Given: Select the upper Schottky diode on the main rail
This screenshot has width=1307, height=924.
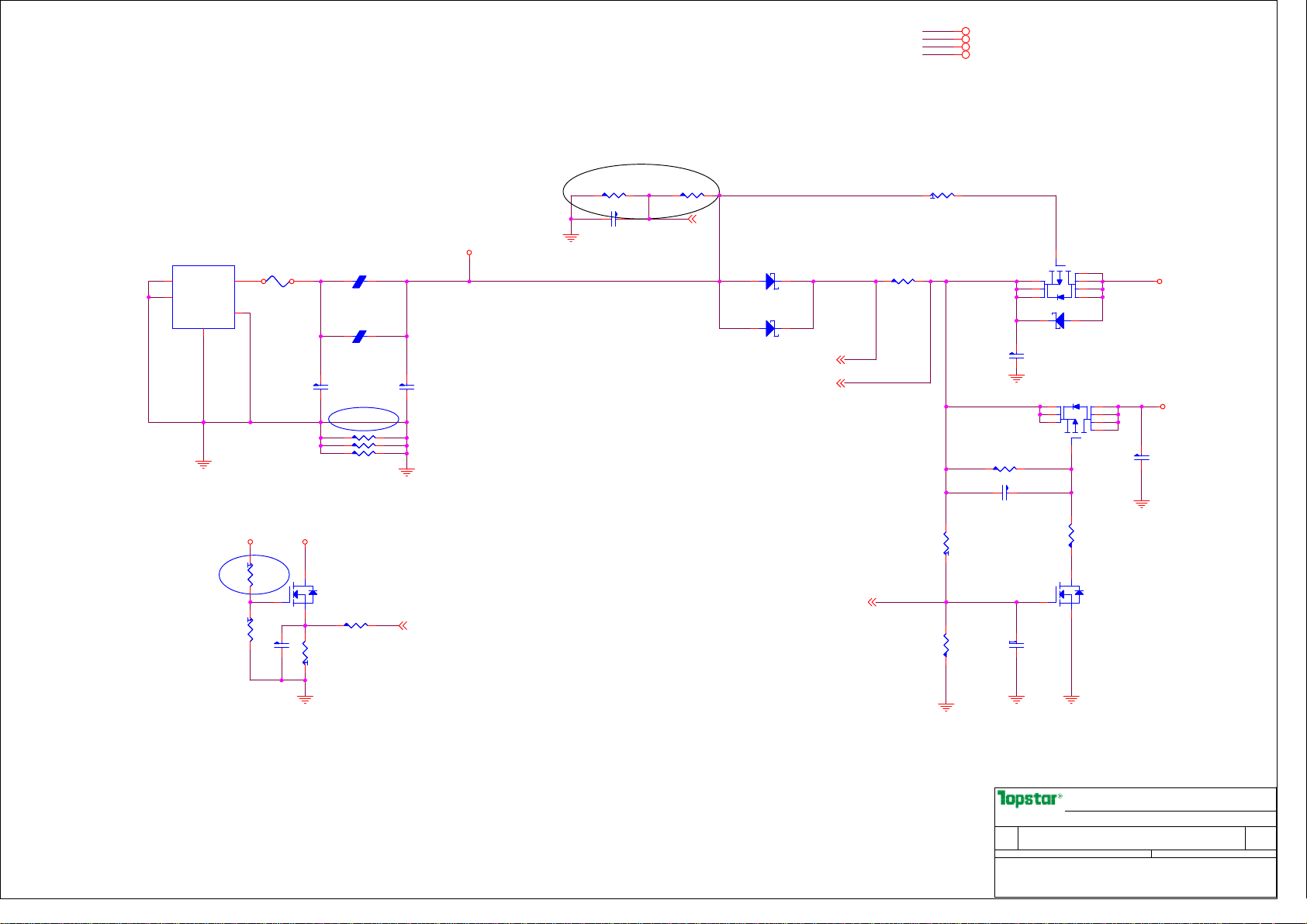Looking at the screenshot, I should (x=772, y=282).
